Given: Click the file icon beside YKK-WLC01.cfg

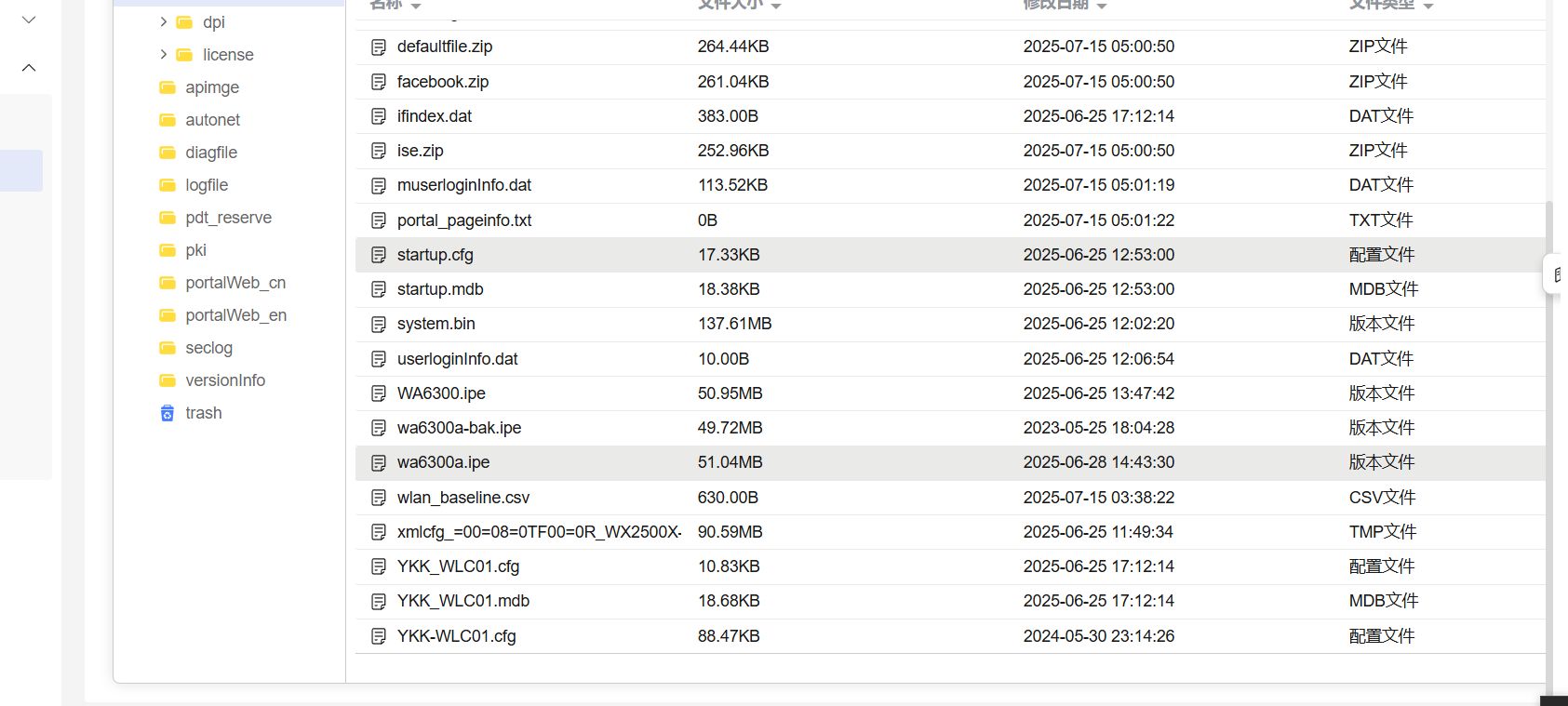Looking at the screenshot, I should coord(379,636).
